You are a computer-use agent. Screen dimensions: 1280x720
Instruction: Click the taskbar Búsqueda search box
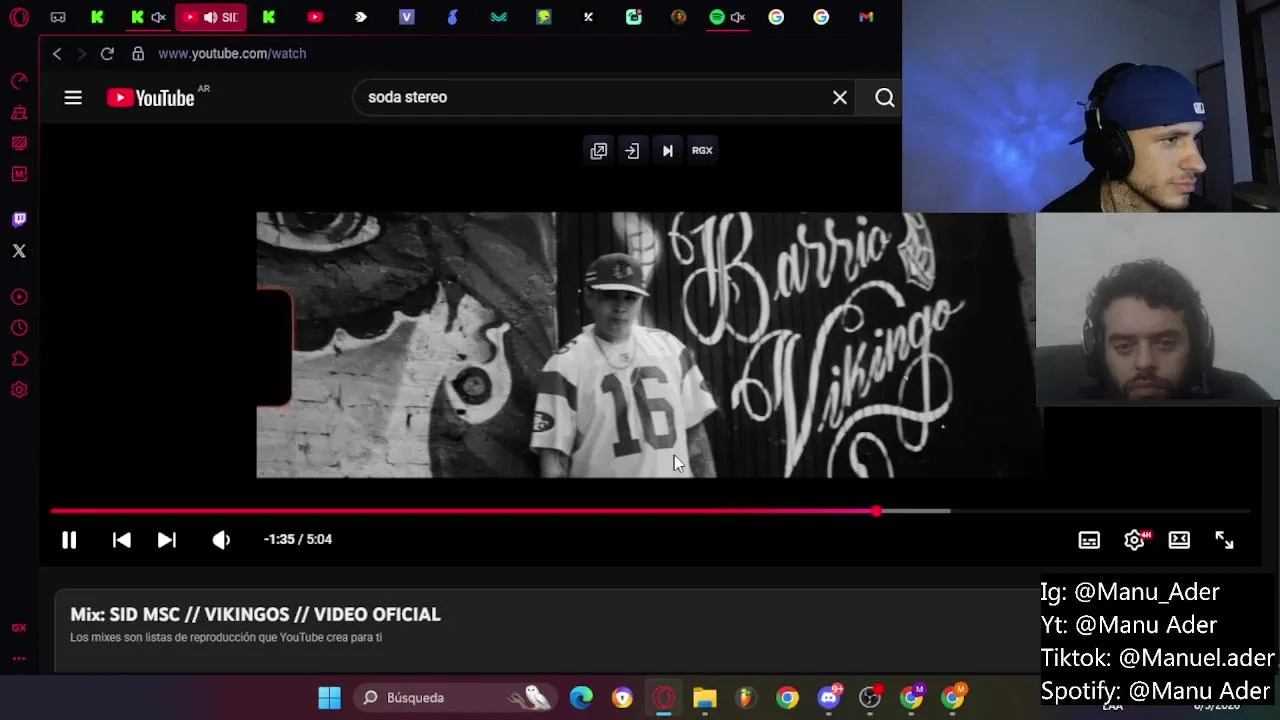pyautogui.click(x=455, y=698)
